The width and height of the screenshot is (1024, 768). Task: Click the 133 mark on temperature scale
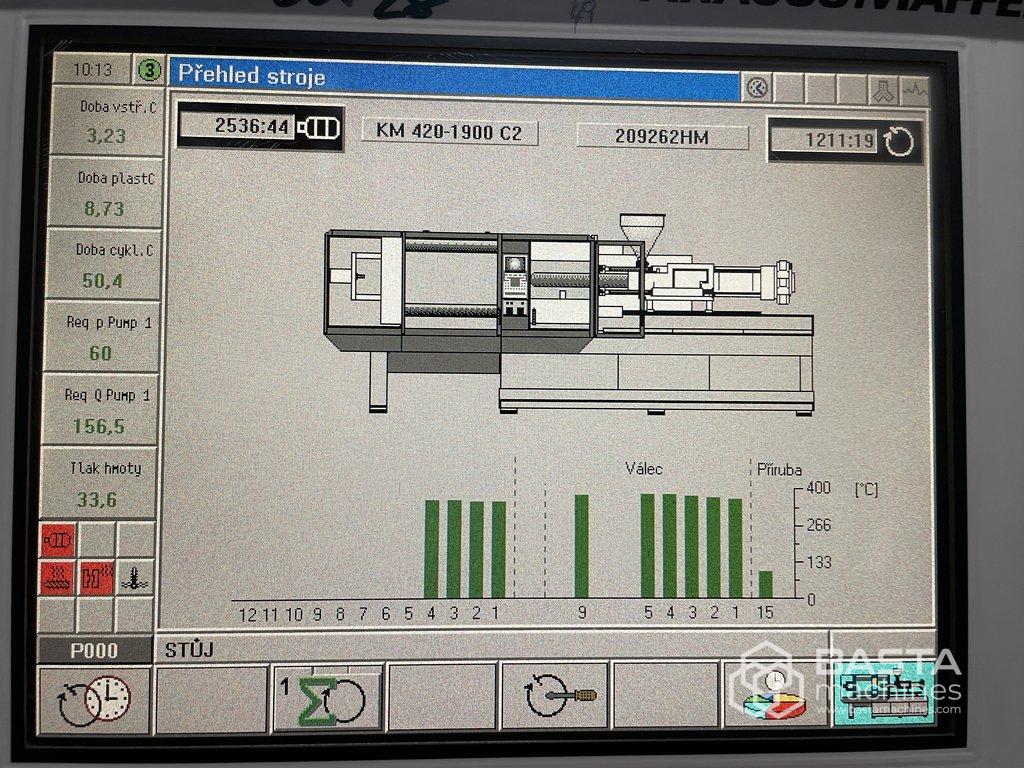pyautogui.click(x=819, y=562)
